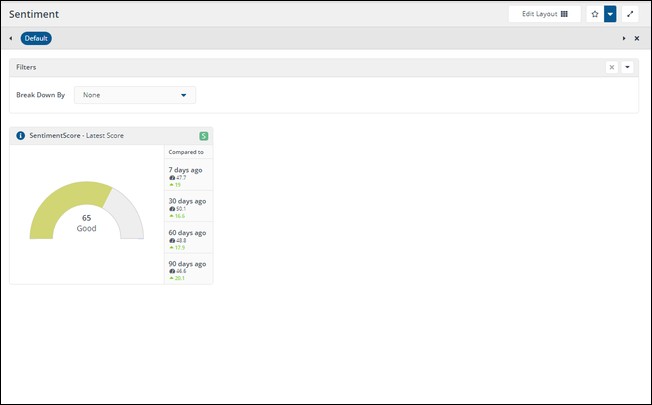Open the blue dropdown next to the star
The image size is (652, 405).
[x=610, y=15]
